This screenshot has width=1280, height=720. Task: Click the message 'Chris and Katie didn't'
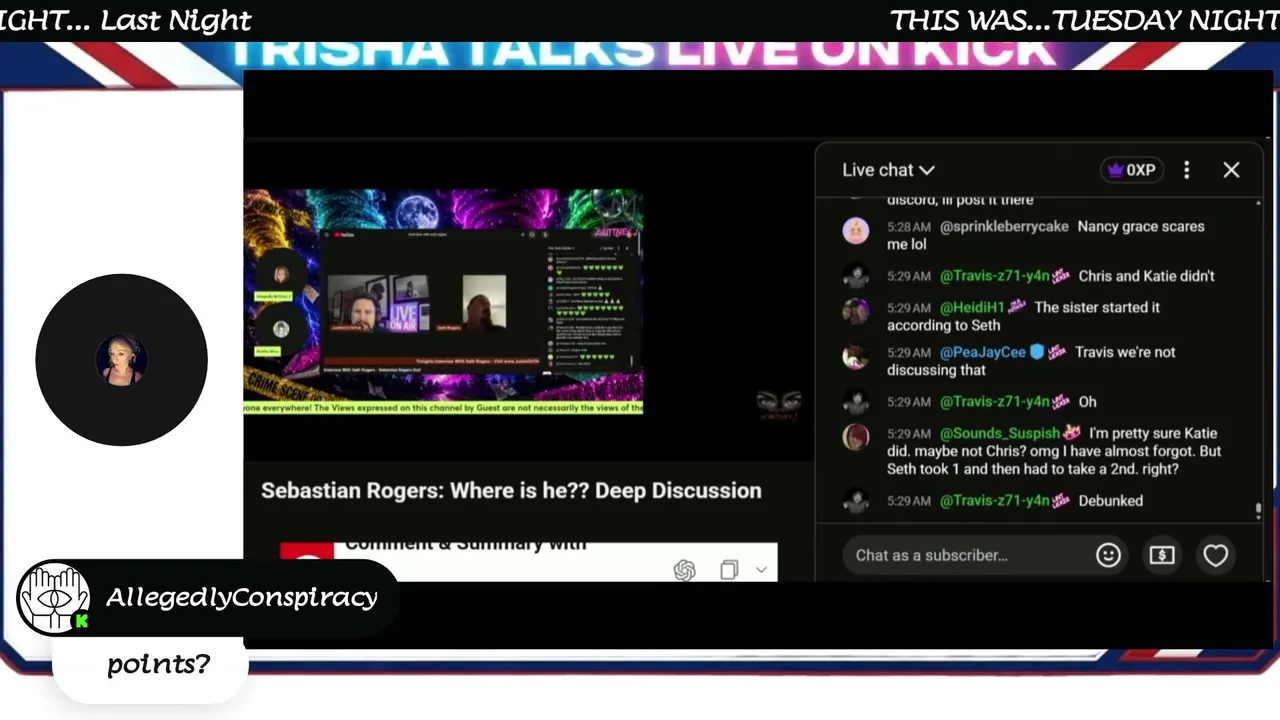(x=1147, y=276)
